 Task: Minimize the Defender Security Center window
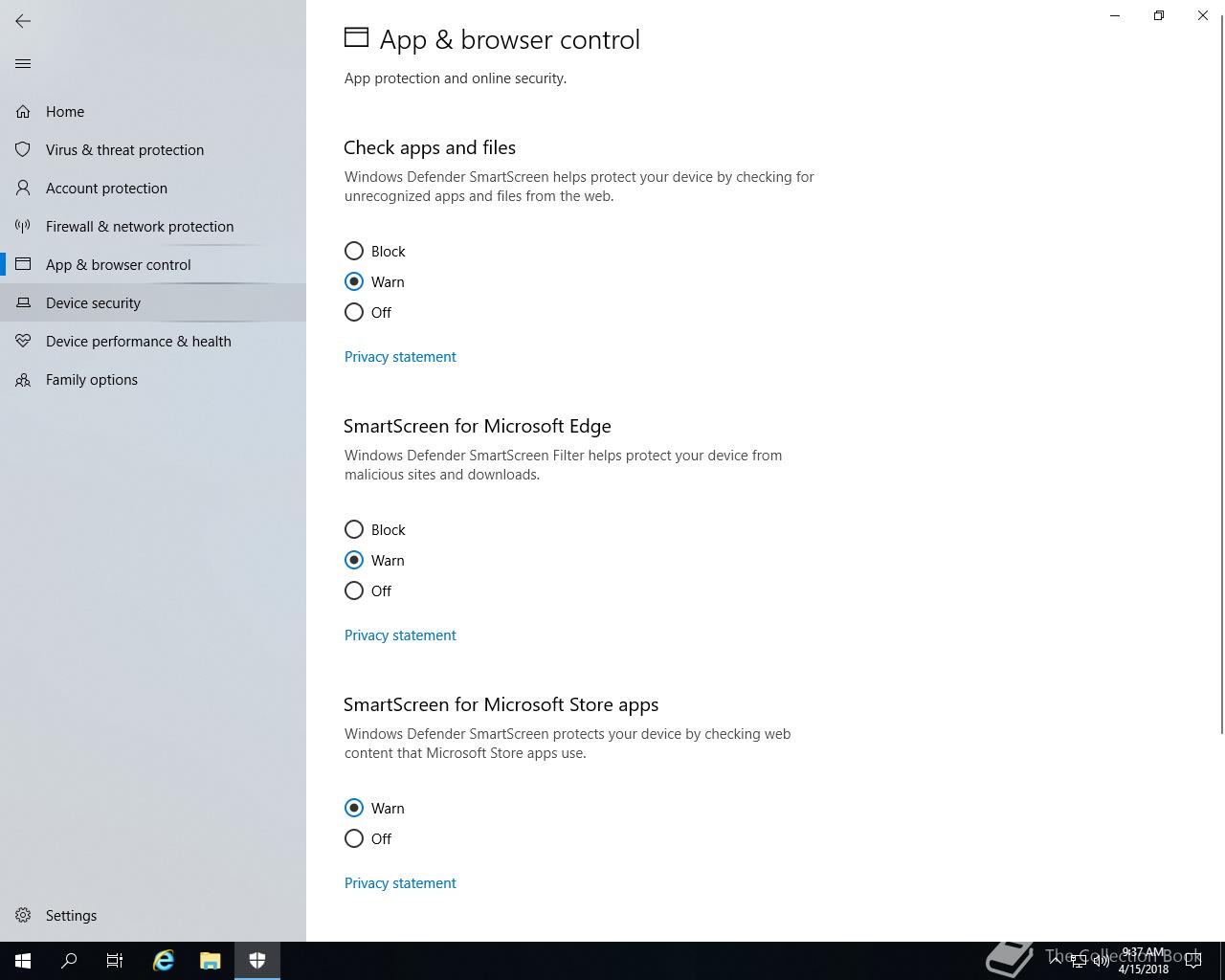pos(1115,15)
